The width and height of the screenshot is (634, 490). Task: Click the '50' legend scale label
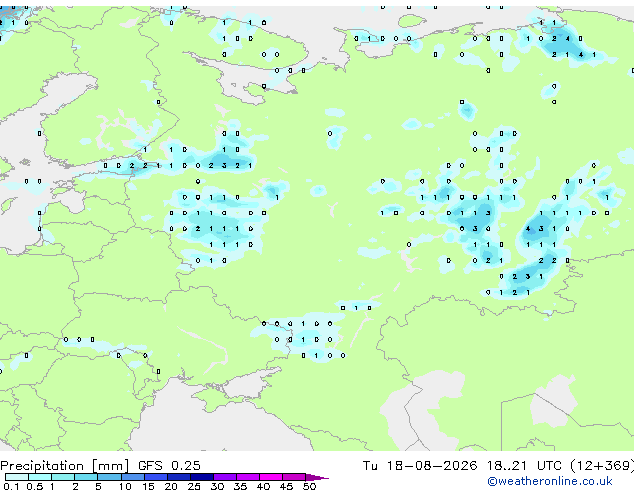(x=310, y=486)
